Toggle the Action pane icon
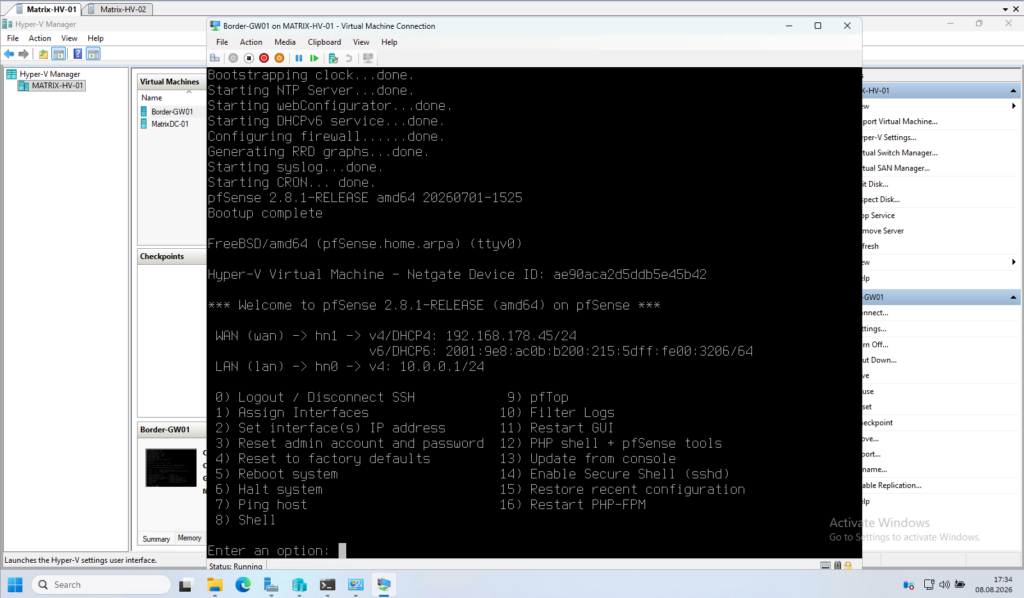The height and width of the screenshot is (598, 1024). pyautogui.click(x=93, y=54)
